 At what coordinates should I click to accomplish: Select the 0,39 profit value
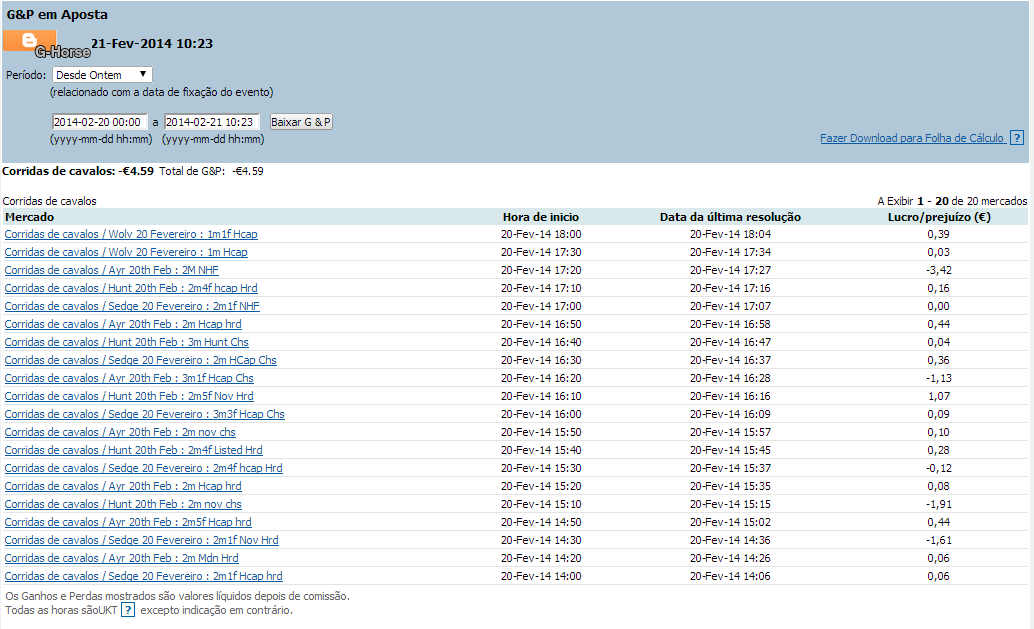(x=938, y=234)
